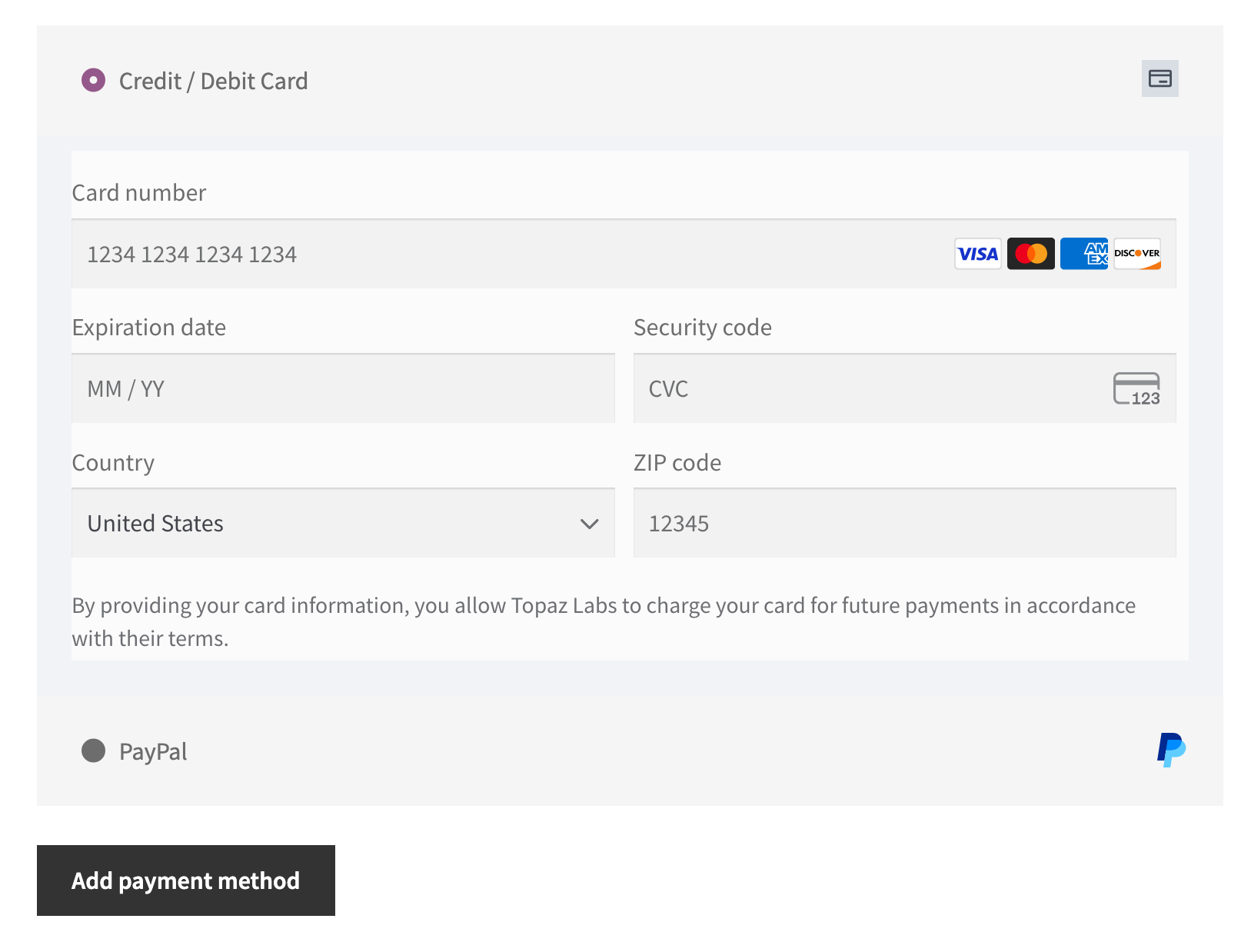Click the PayPal option label text
The image size is (1241, 952).
coord(153,751)
